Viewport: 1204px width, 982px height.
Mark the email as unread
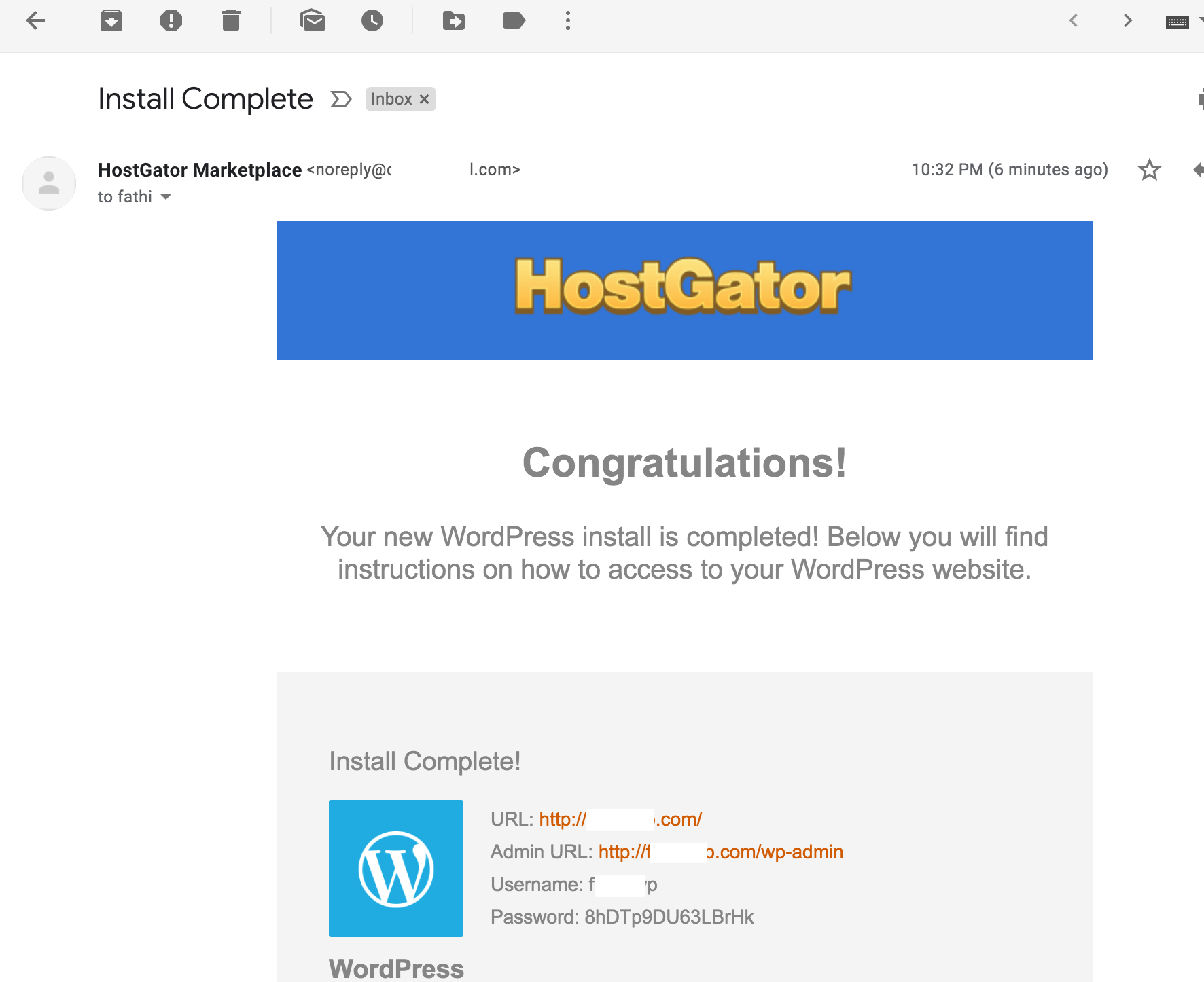pyautogui.click(x=313, y=20)
